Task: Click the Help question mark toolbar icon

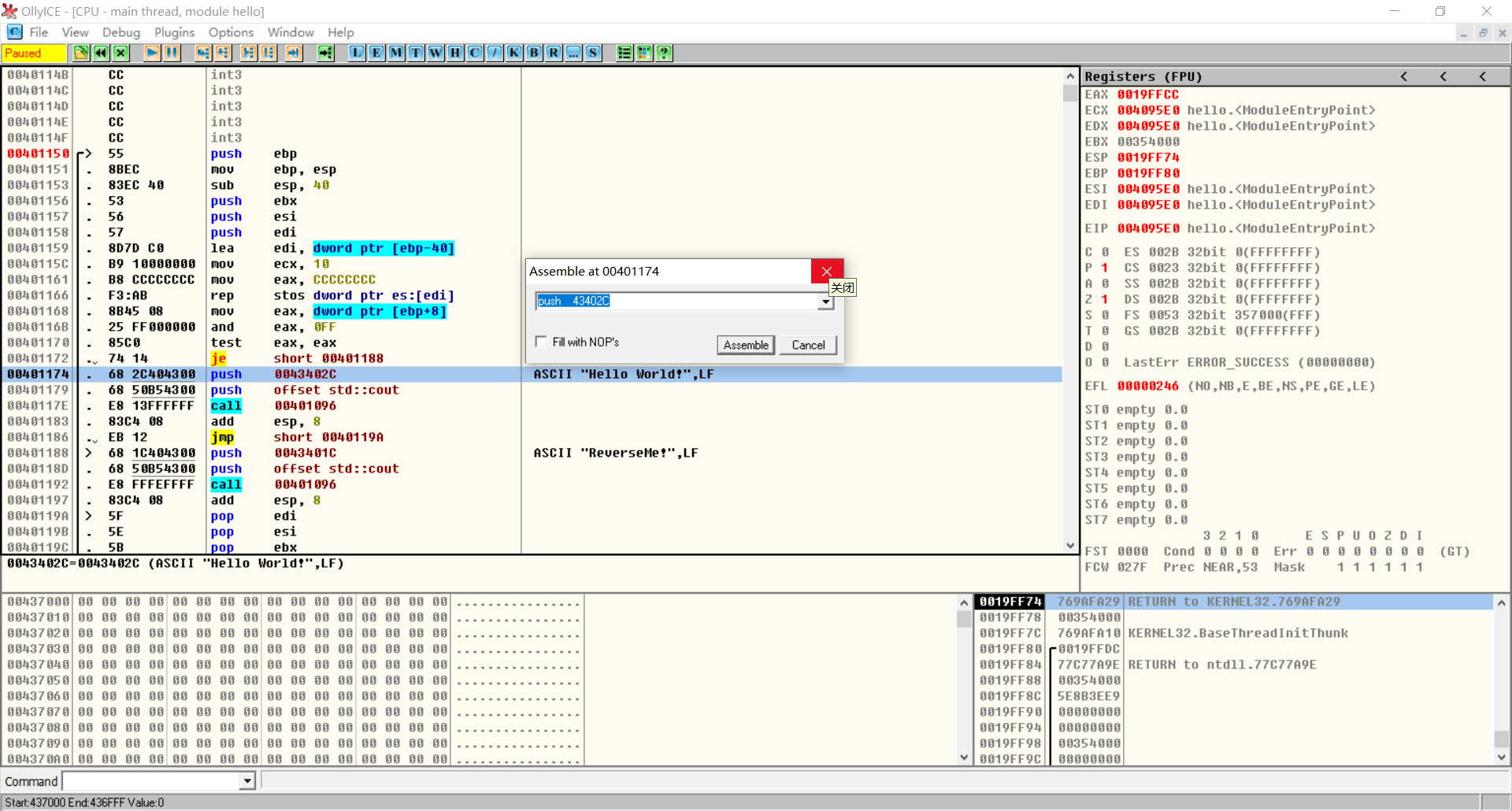Action: point(664,53)
